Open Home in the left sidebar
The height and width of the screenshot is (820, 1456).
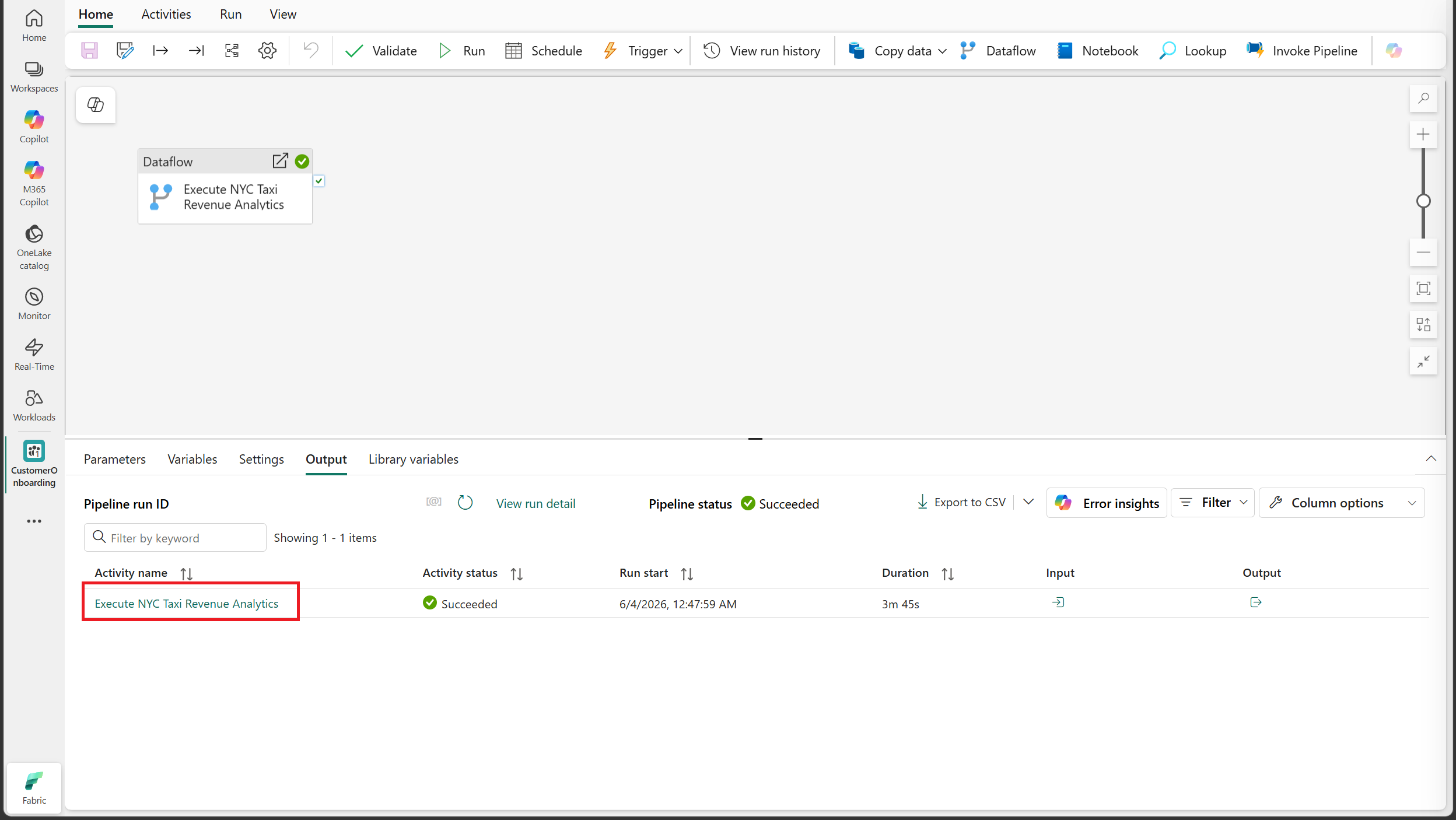click(34, 26)
